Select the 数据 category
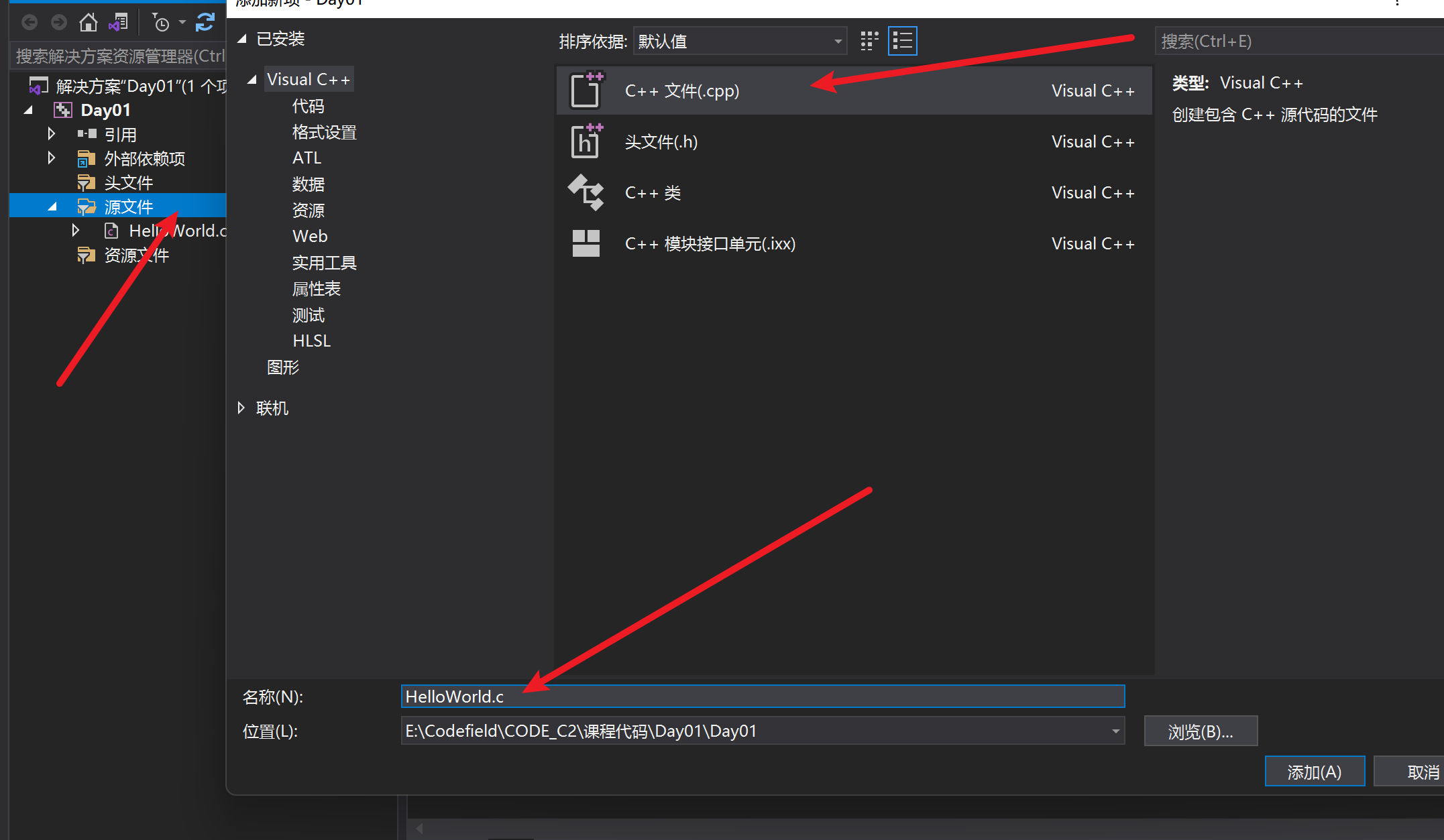 point(309,184)
